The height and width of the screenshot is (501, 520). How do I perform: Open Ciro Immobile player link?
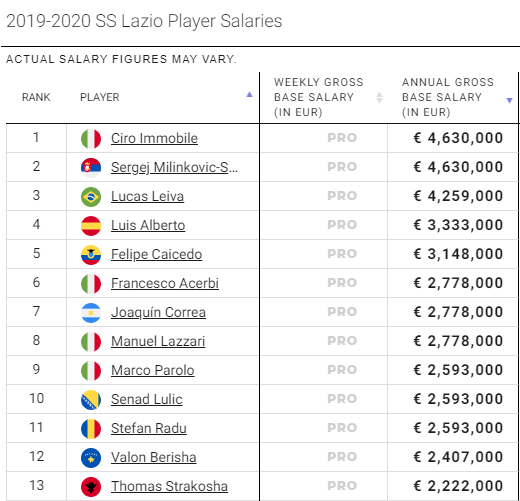tap(154, 138)
